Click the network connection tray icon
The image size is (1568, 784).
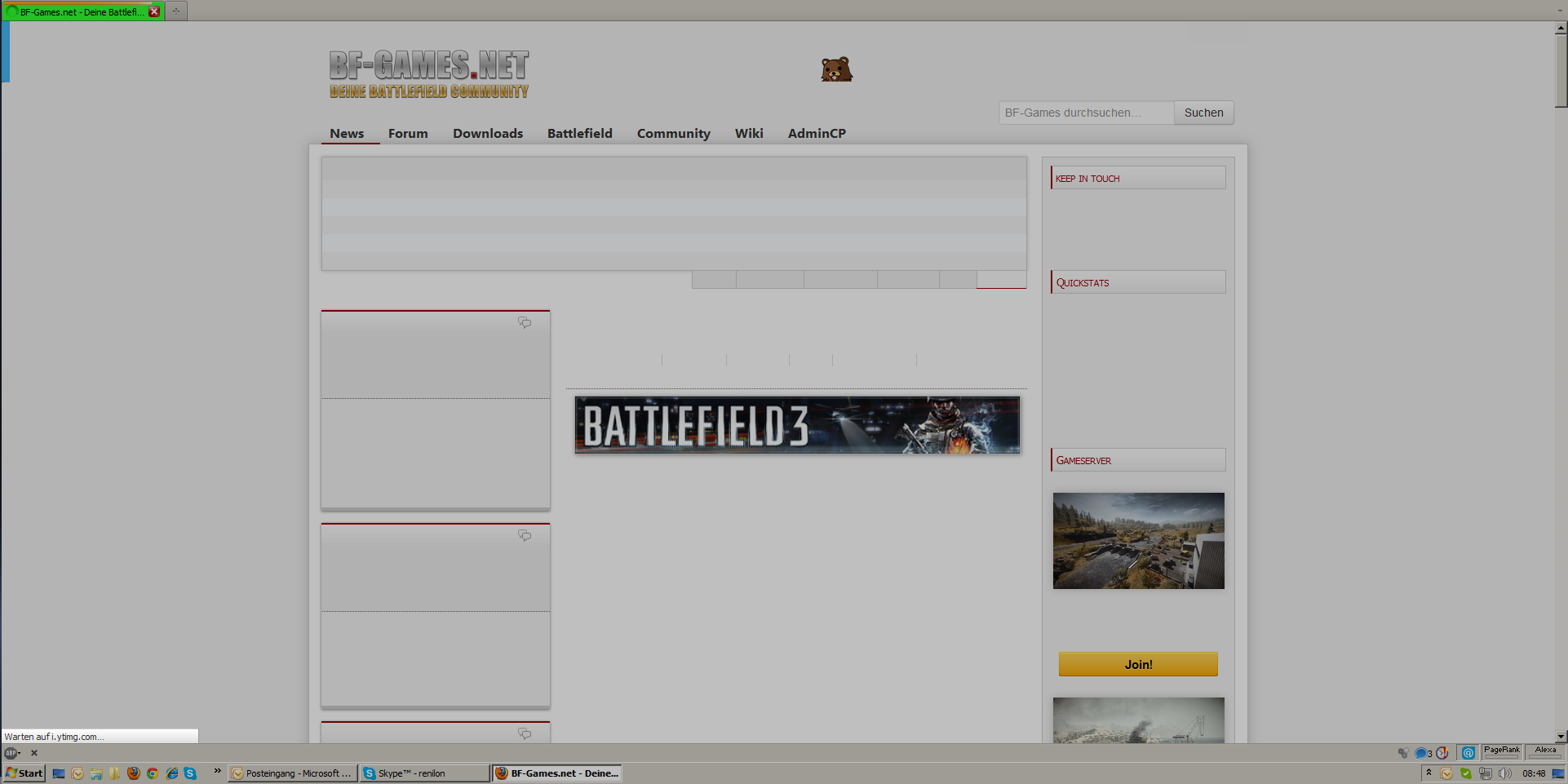point(1486,773)
